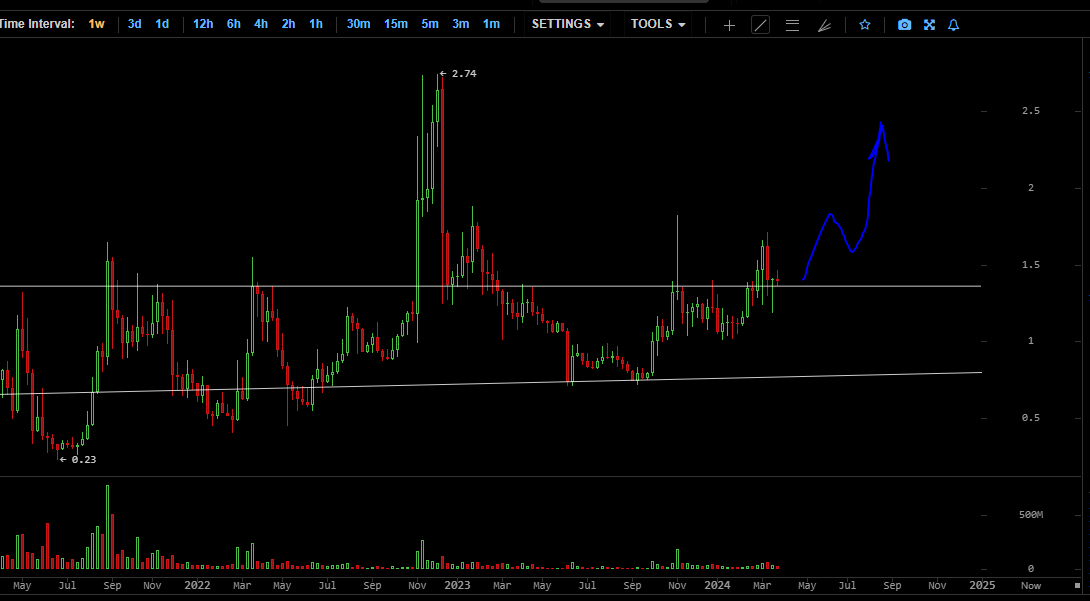Open the TOOLS dropdown
The image size is (1090, 601).
[658, 24]
